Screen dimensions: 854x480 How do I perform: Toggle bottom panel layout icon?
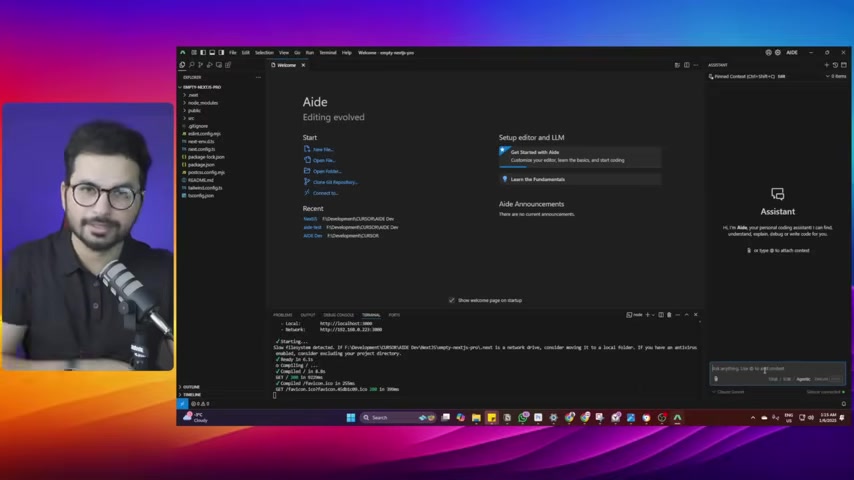point(212,53)
